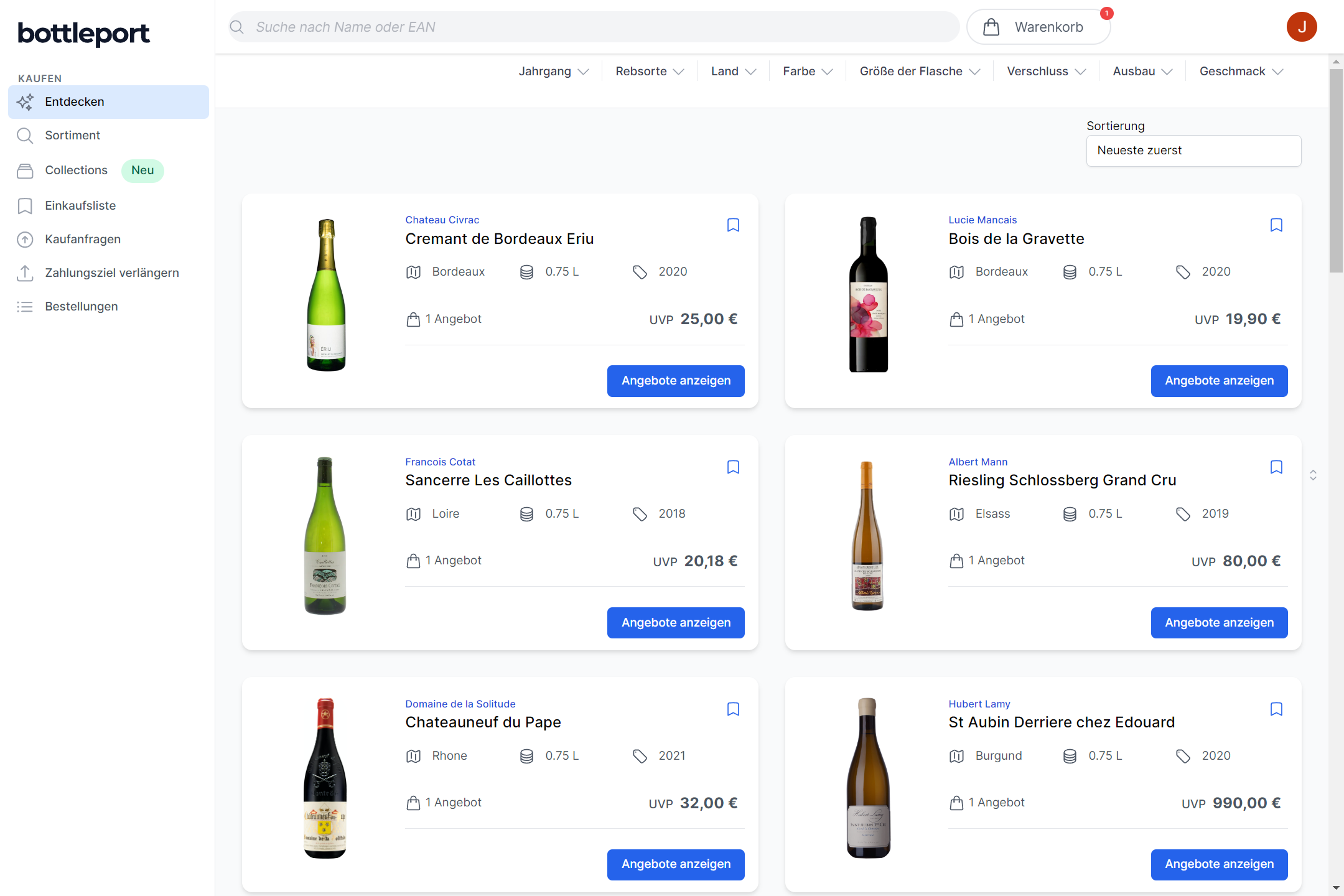Image resolution: width=1344 pixels, height=896 pixels.
Task: Bookmark the Cremant de Bordeaux Eriu wine
Action: click(x=733, y=225)
